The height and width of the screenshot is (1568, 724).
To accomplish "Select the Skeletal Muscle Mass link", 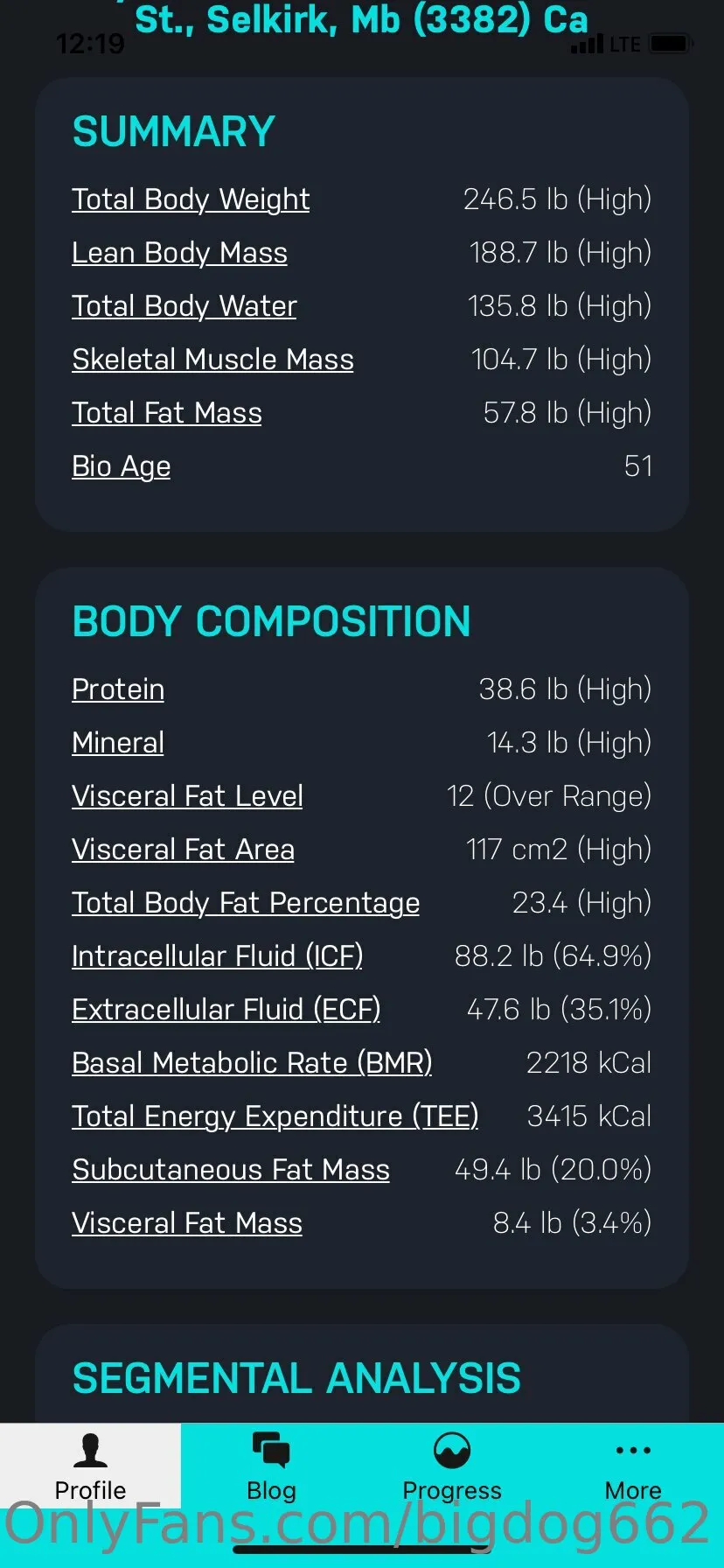I will coord(212,360).
